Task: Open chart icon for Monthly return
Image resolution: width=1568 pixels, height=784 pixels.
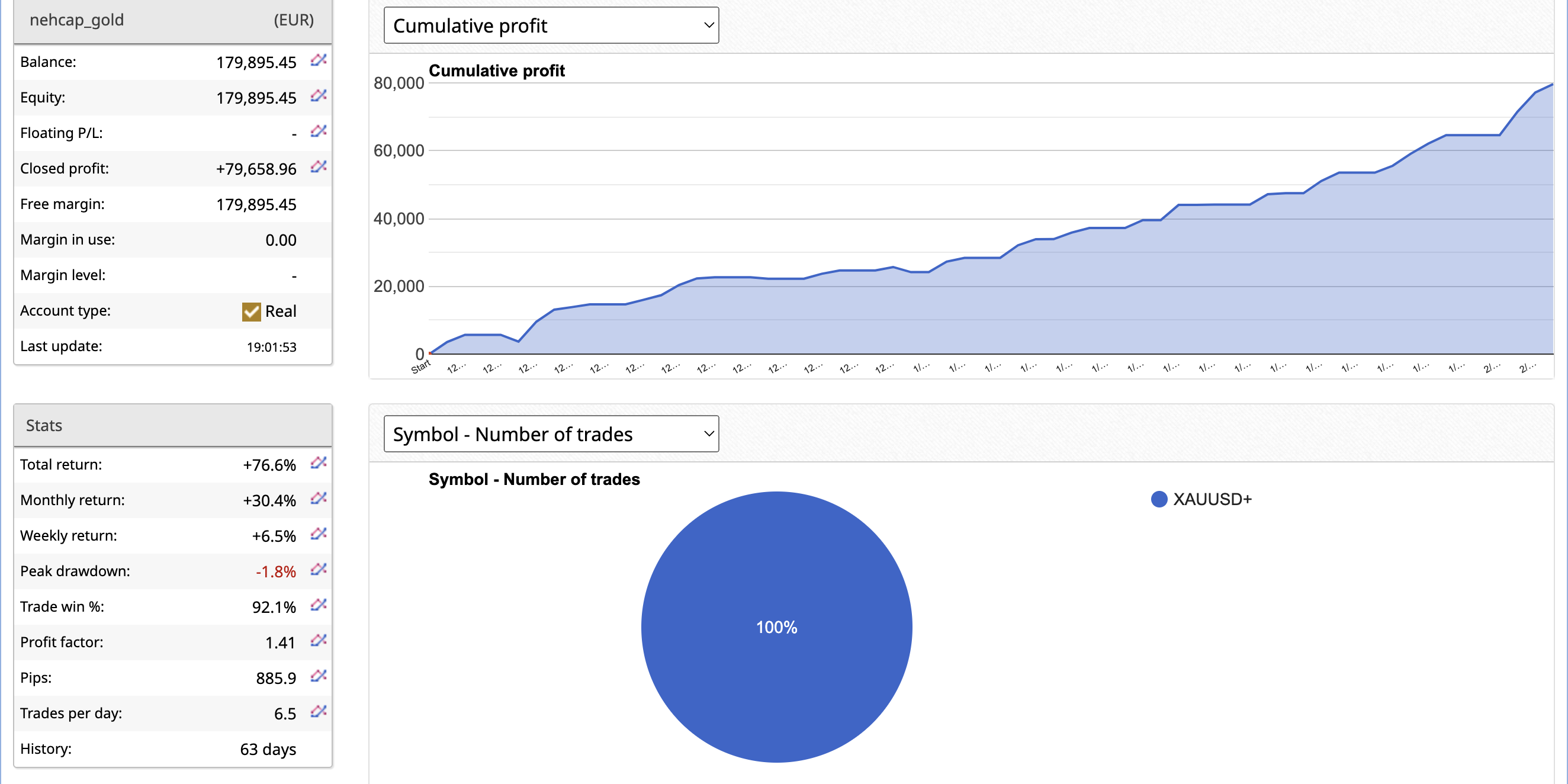Action: click(319, 499)
